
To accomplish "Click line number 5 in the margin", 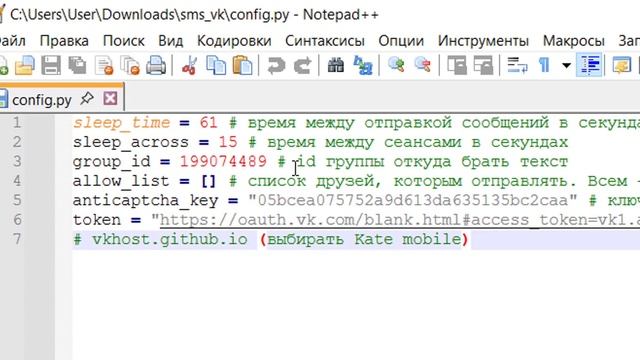I will [17, 200].
